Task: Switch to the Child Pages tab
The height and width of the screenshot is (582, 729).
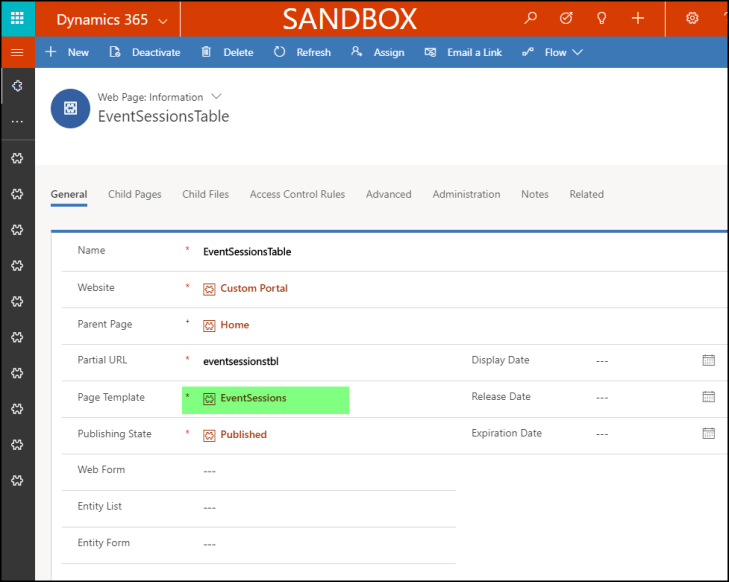Action: tap(134, 194)
